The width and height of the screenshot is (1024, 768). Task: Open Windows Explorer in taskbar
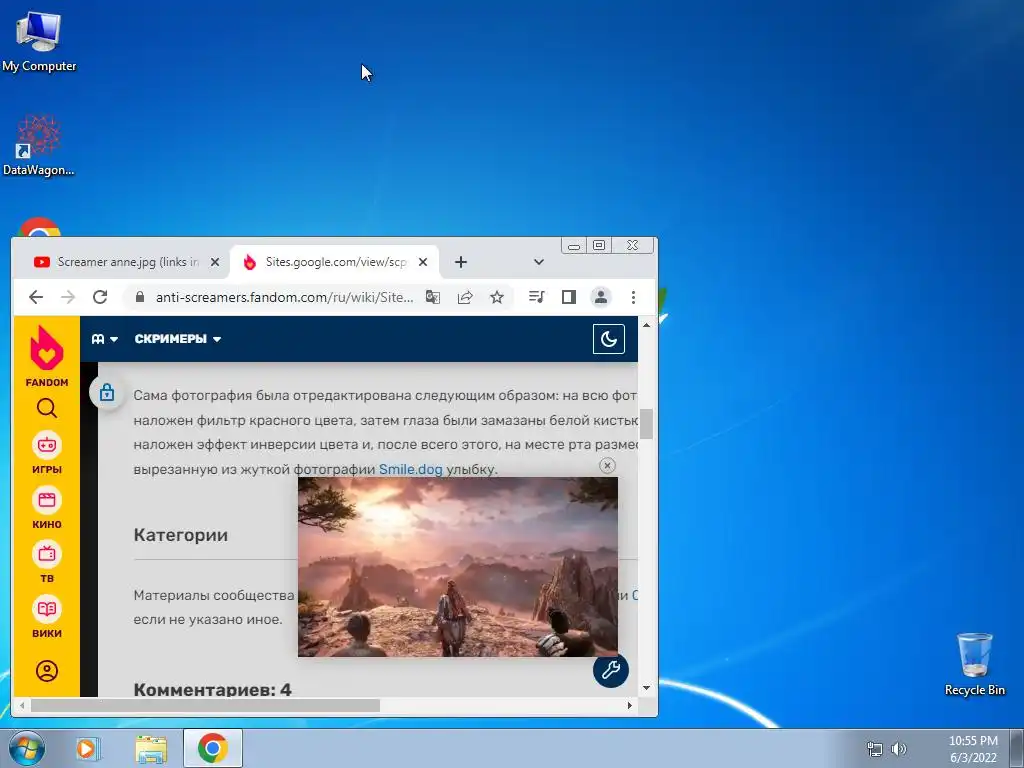tap(151, 748)
